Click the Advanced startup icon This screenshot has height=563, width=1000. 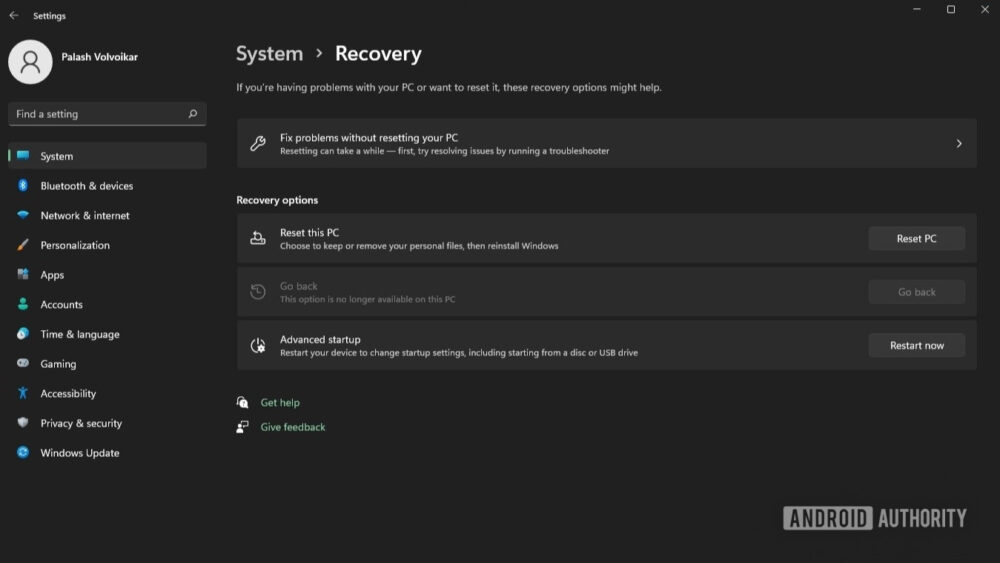258,345
